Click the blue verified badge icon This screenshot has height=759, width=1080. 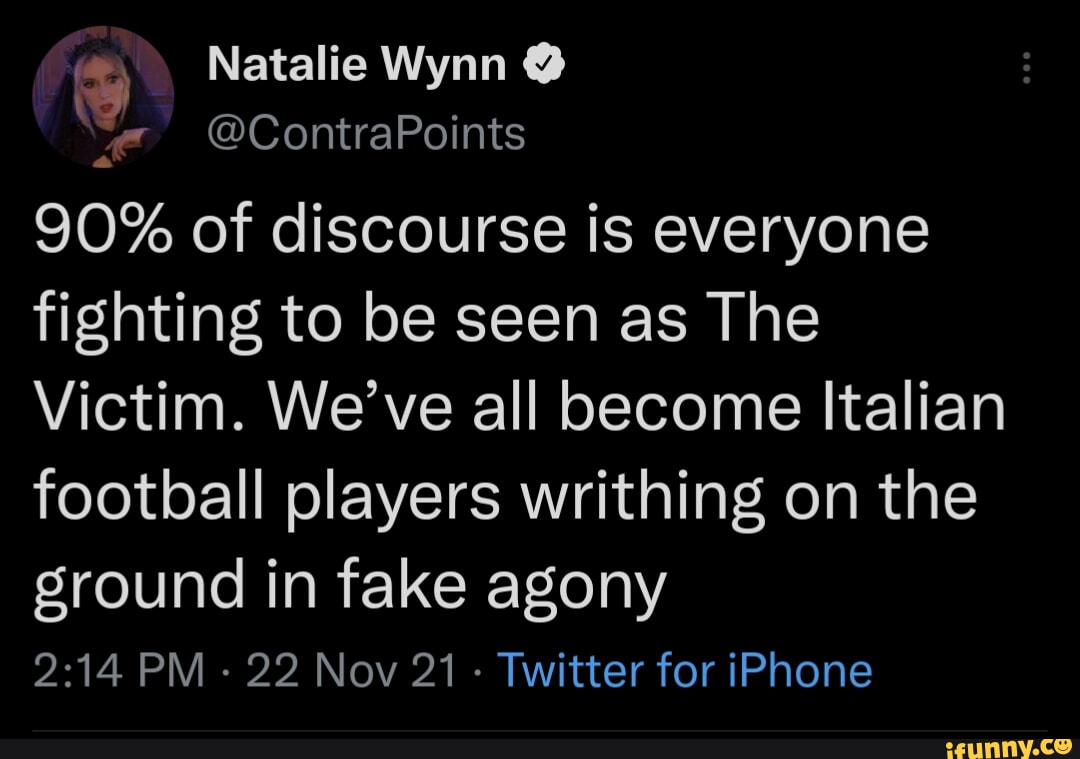pyautogui.click(x=539, y=67)
